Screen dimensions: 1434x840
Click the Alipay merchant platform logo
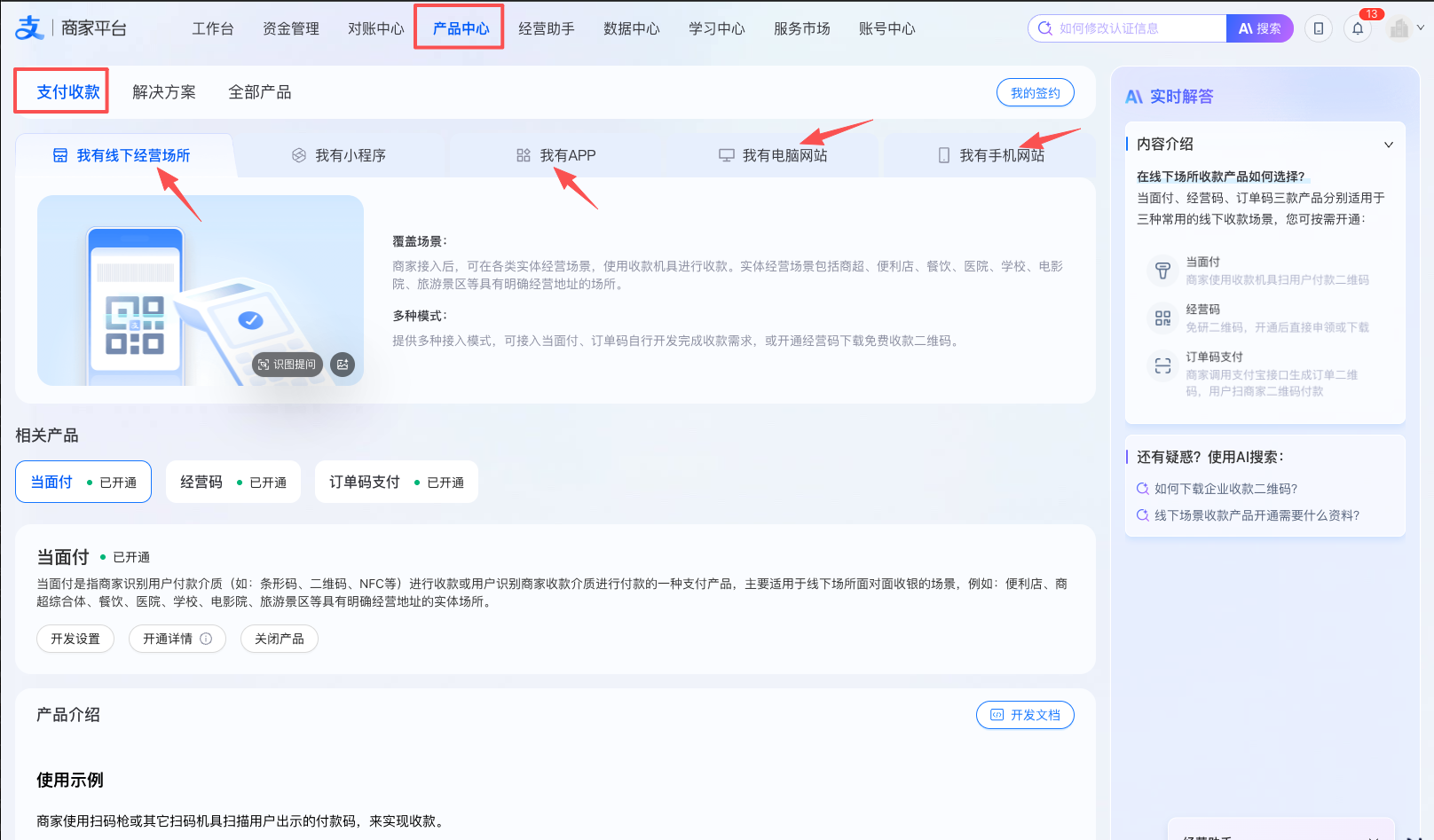[71, 28]
